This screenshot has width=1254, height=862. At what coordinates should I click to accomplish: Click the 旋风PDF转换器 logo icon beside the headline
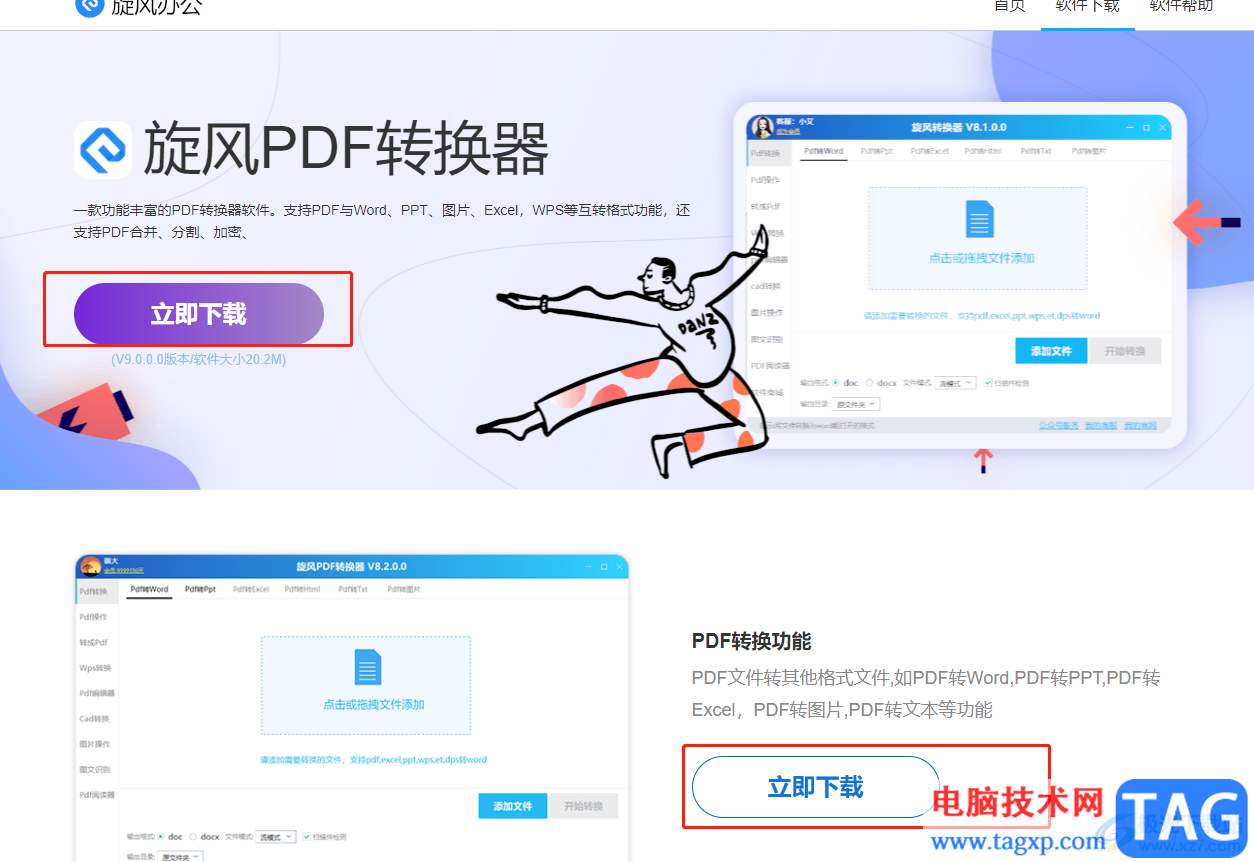pos(103,150)
